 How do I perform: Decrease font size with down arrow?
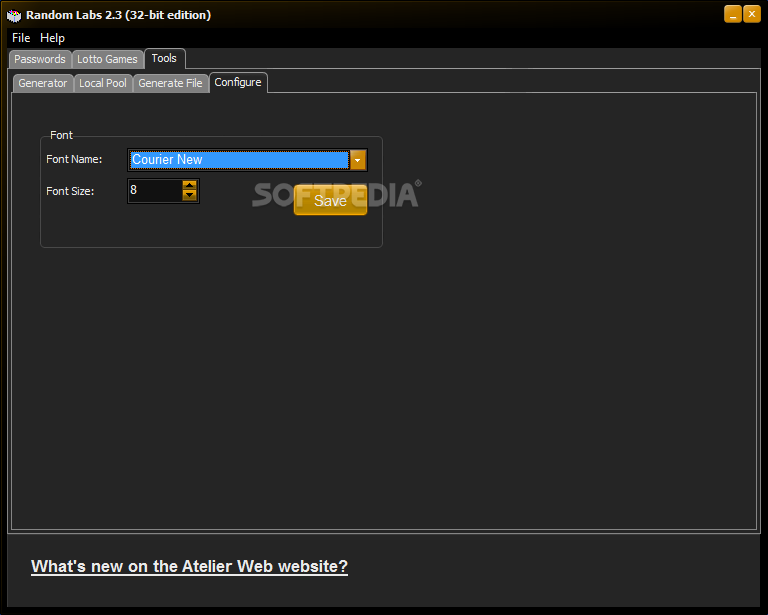190,196
